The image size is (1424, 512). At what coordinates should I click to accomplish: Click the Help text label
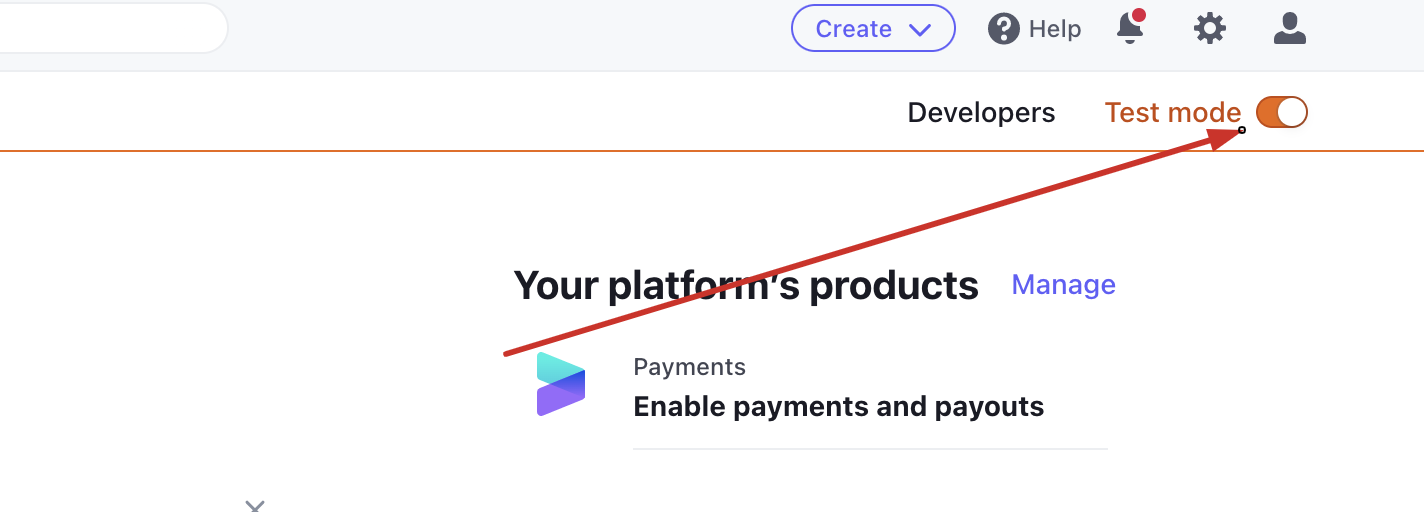click(x=1055, y=29)
